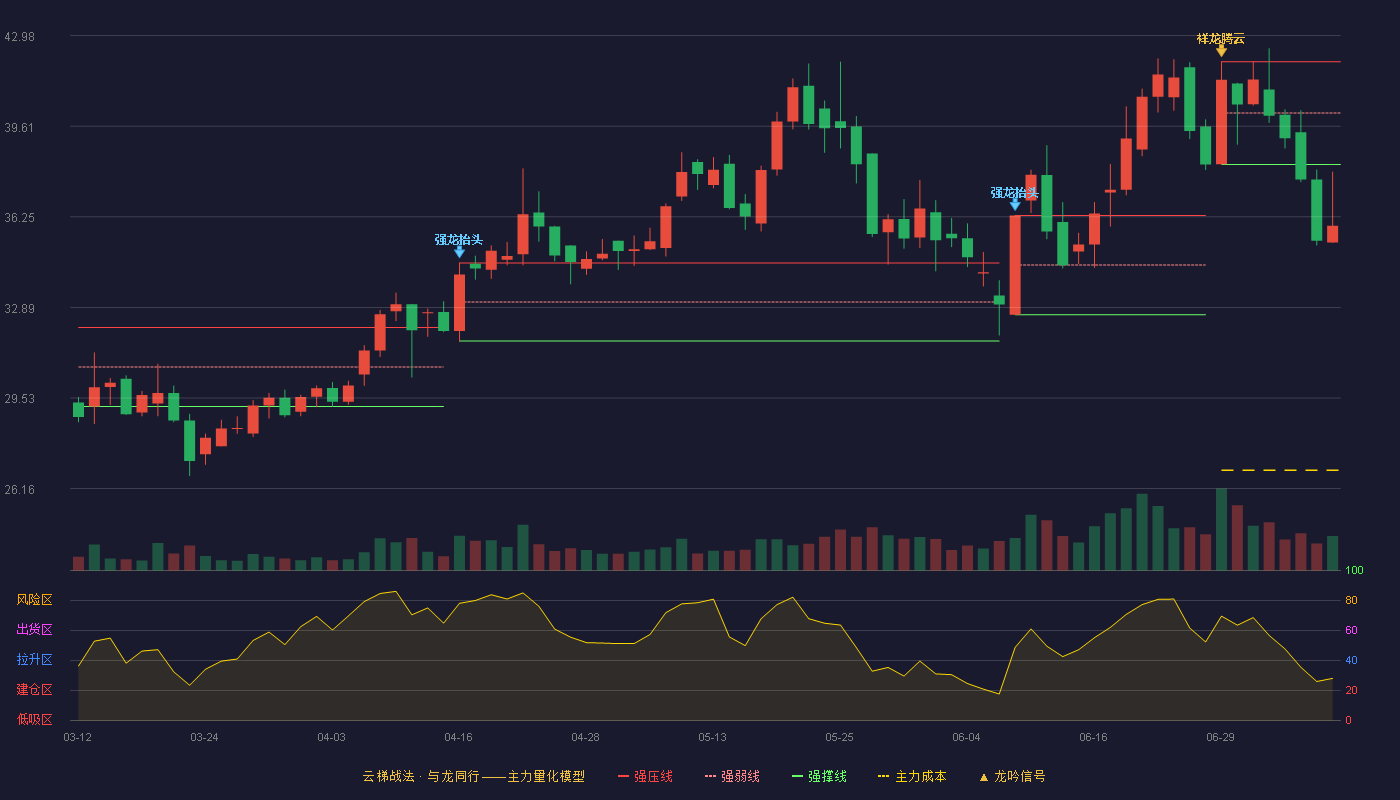Image resolution: width=1400 pixels, height=800 pixels.
Task: Click the 80 value on the indicator scale
Action: pyautogui.click(x=1351, y=600)
